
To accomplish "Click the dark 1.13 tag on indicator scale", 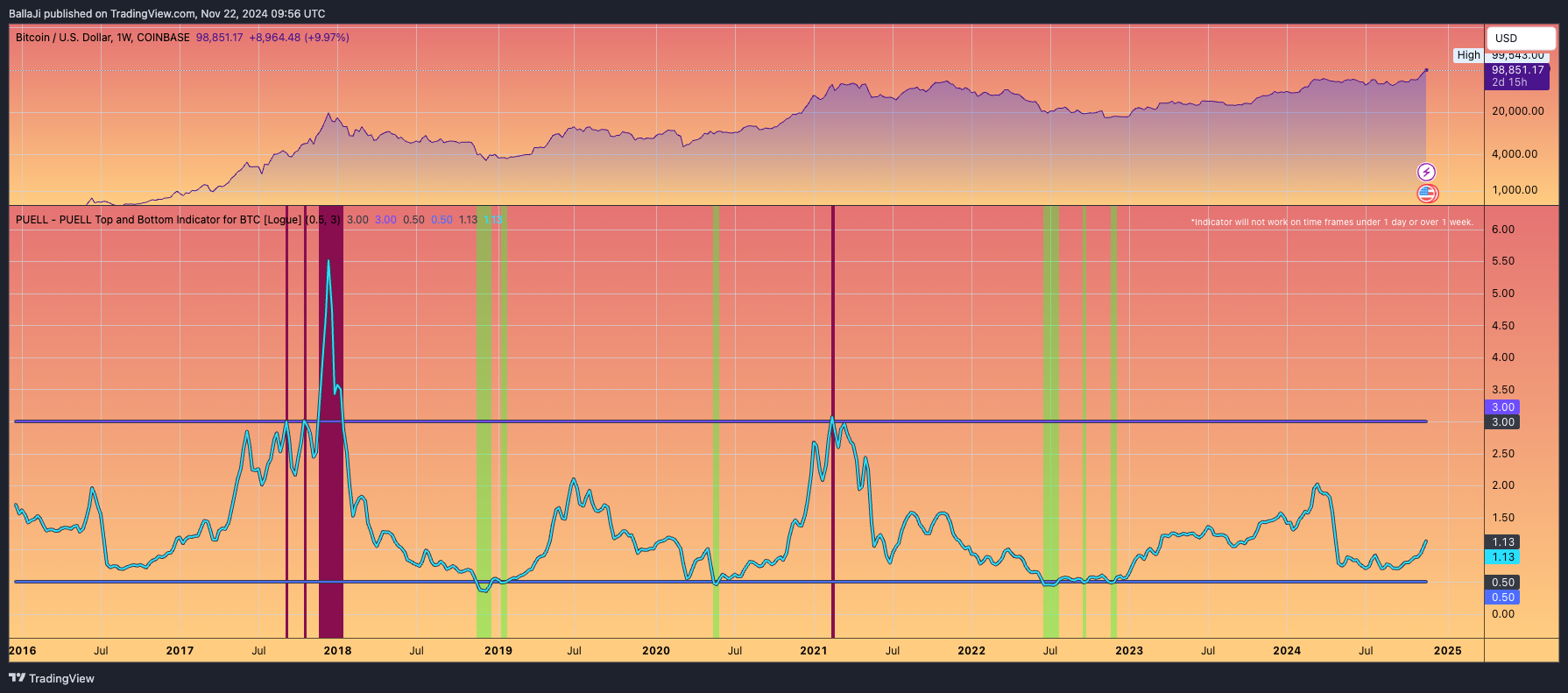I will coord(1502,542).
